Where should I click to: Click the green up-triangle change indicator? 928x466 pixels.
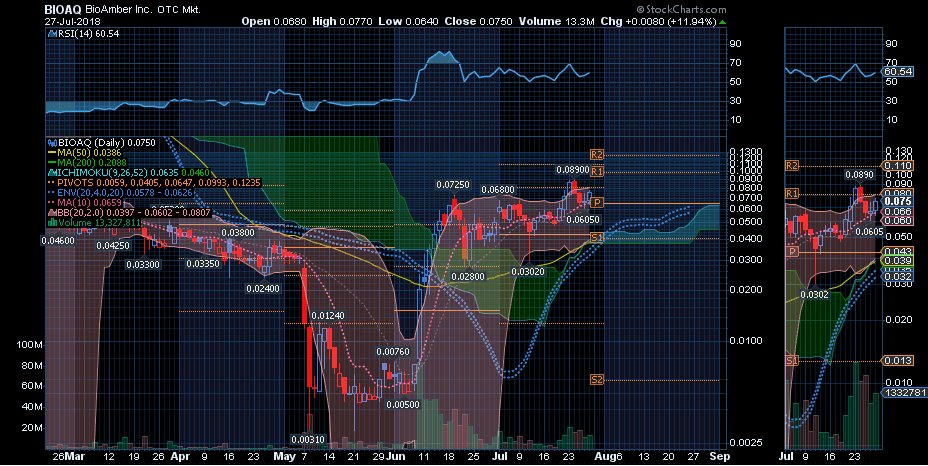coord(722,22)
